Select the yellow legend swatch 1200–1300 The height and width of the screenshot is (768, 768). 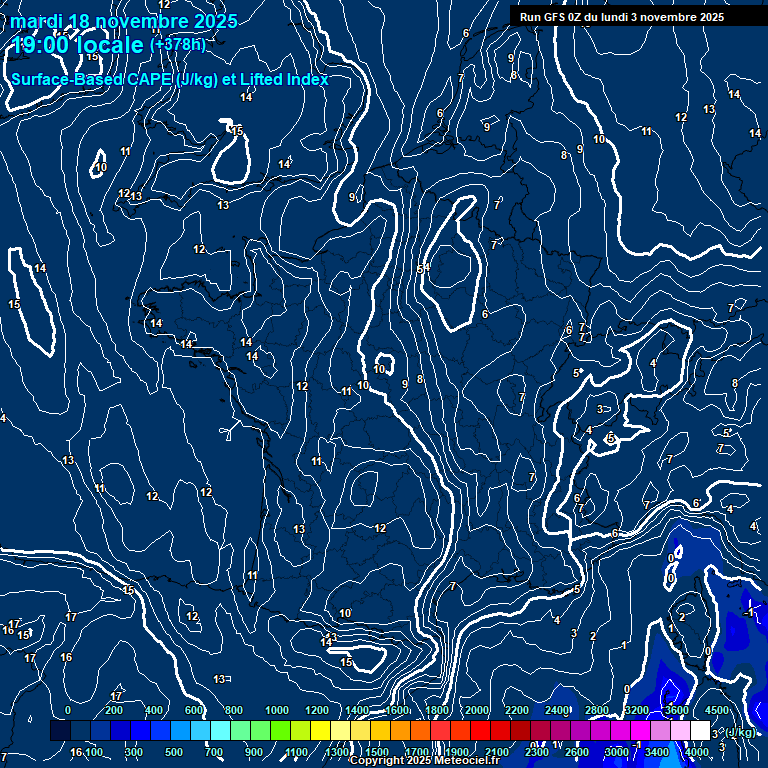[320, 730]
